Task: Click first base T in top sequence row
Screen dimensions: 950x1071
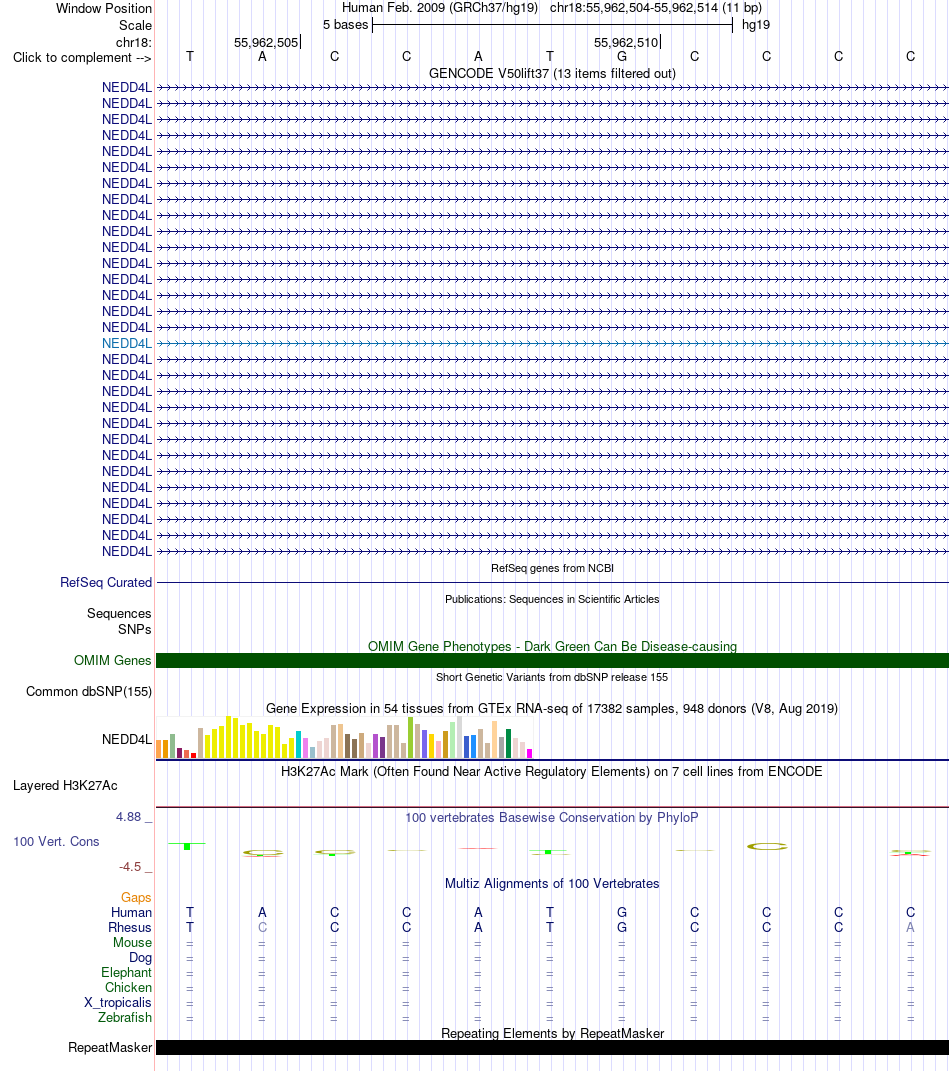Action: (190, 57)
